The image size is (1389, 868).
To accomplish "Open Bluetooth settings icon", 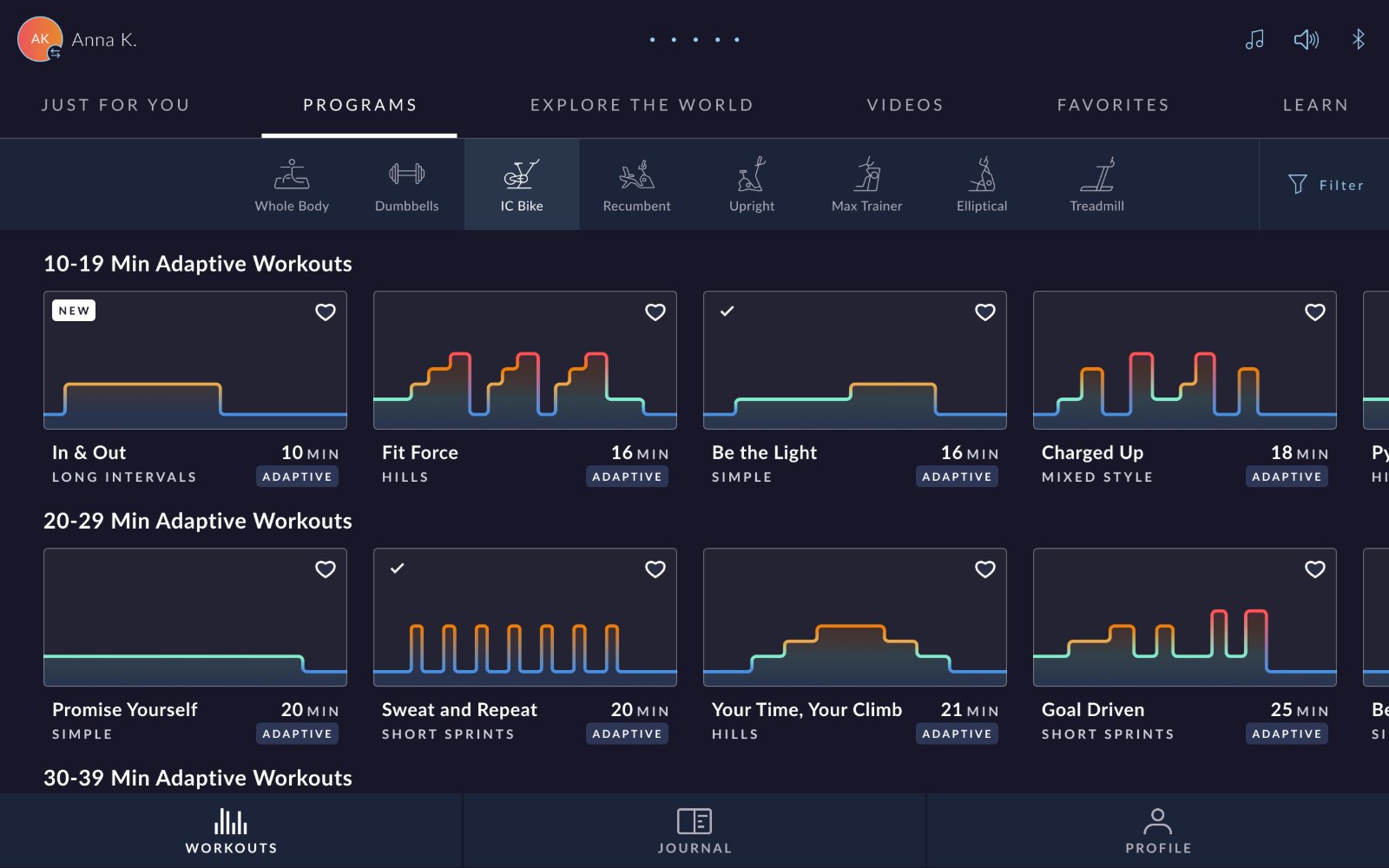I will [1359, 39].
